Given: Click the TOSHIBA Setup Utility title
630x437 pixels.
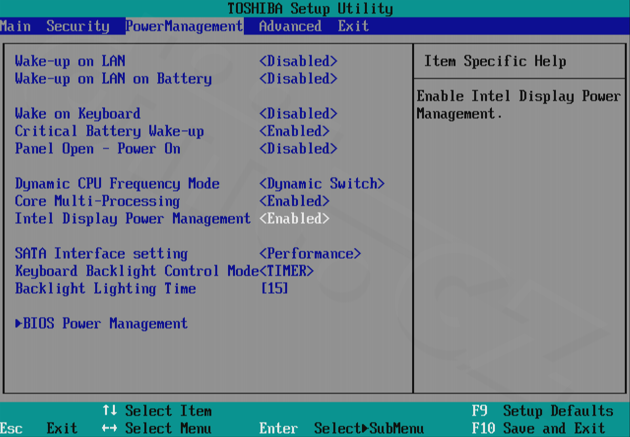Looking at the screenshot, I should coord(310,8).
